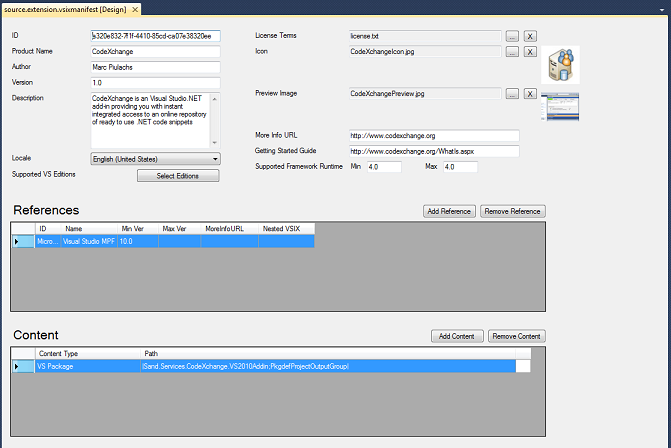Click the References ID column header
Screen dimensions: 671x448
coord(48,229)
